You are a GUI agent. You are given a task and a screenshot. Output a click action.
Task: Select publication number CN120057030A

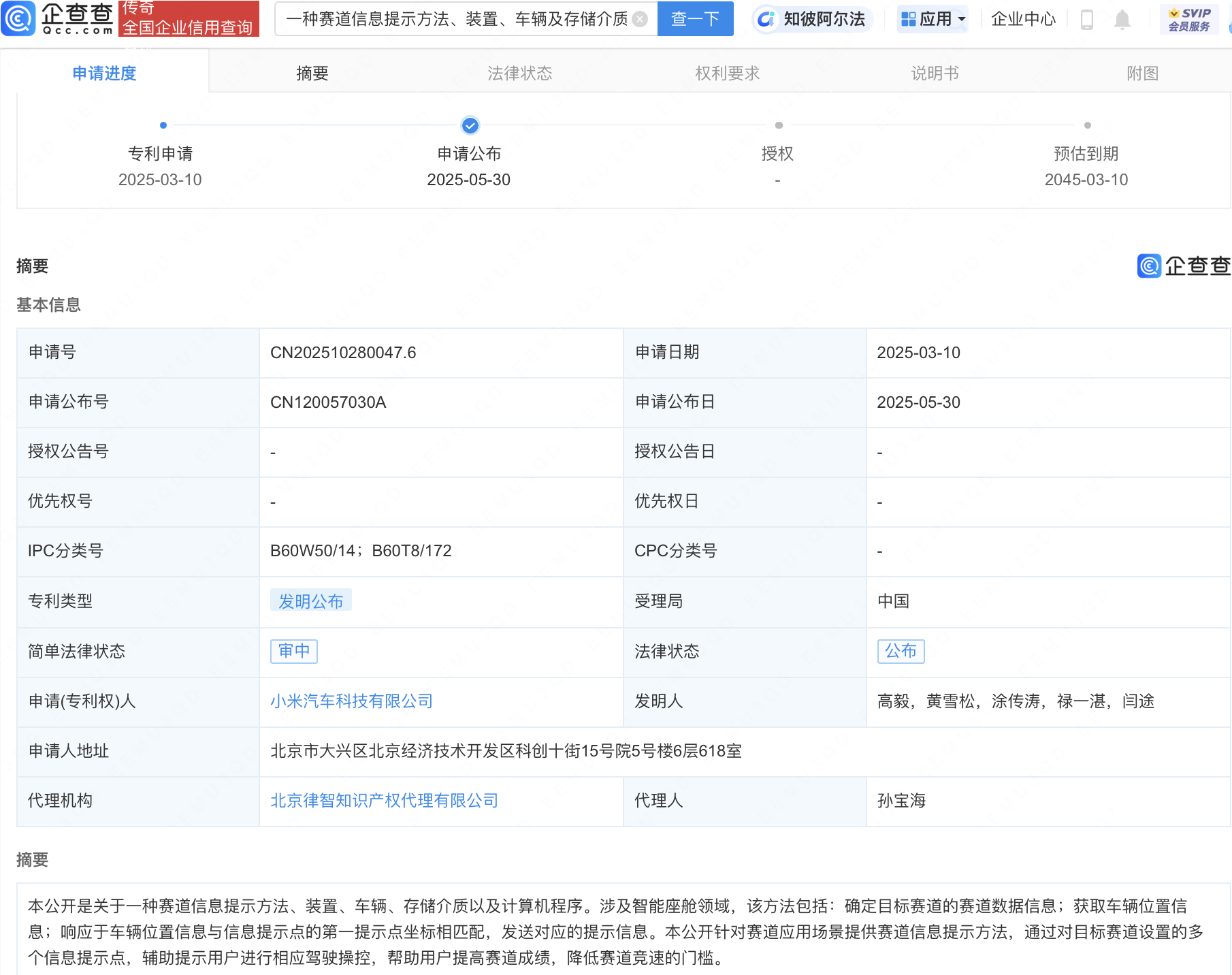(x=328, y=402)
